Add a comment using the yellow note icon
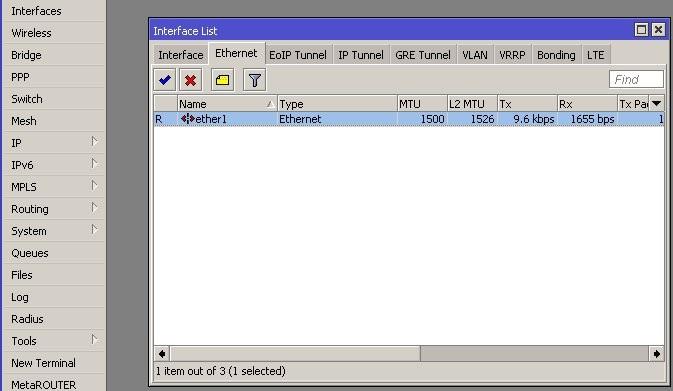 click(x=222, y=80)
